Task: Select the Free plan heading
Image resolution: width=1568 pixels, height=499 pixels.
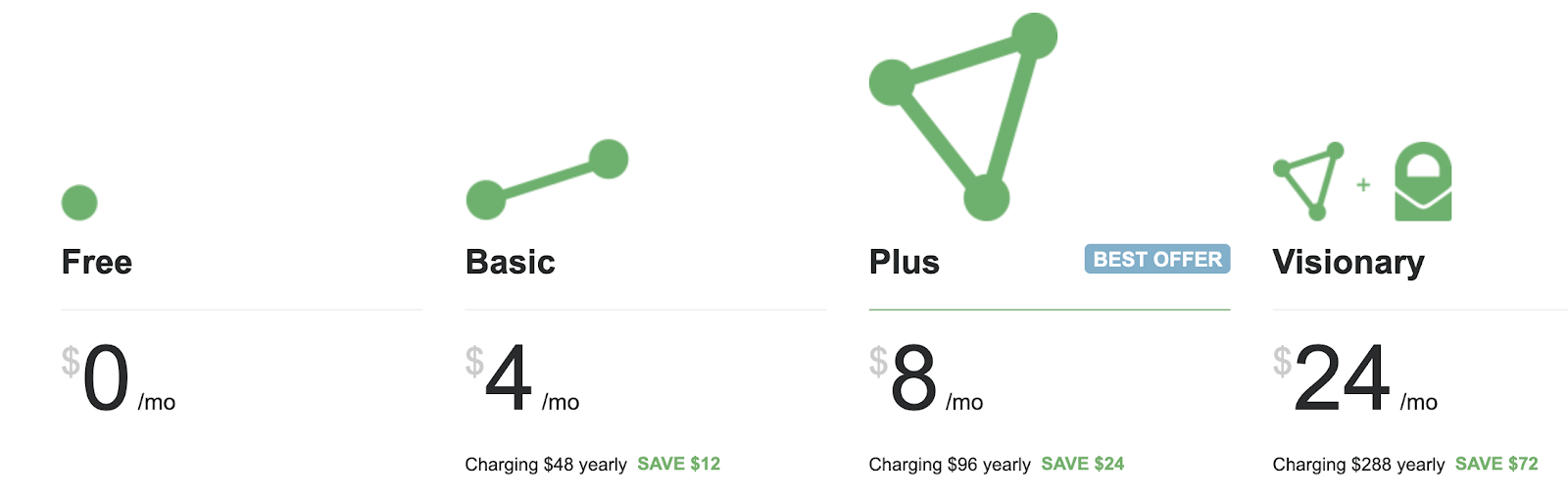Action: [97, 262]
